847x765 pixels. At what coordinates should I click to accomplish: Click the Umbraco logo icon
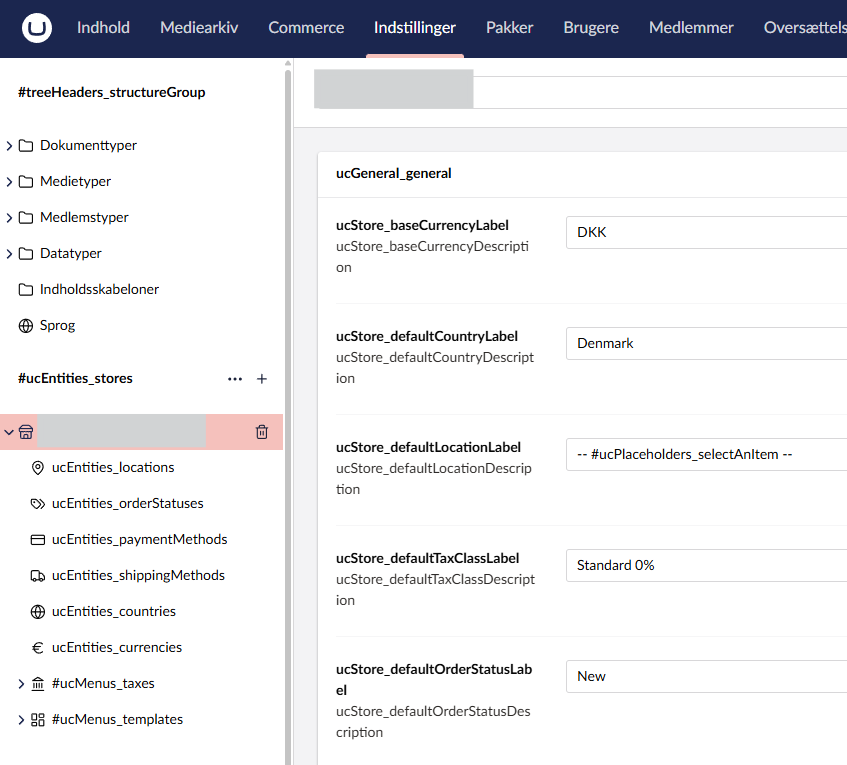(x=37, y=28)
